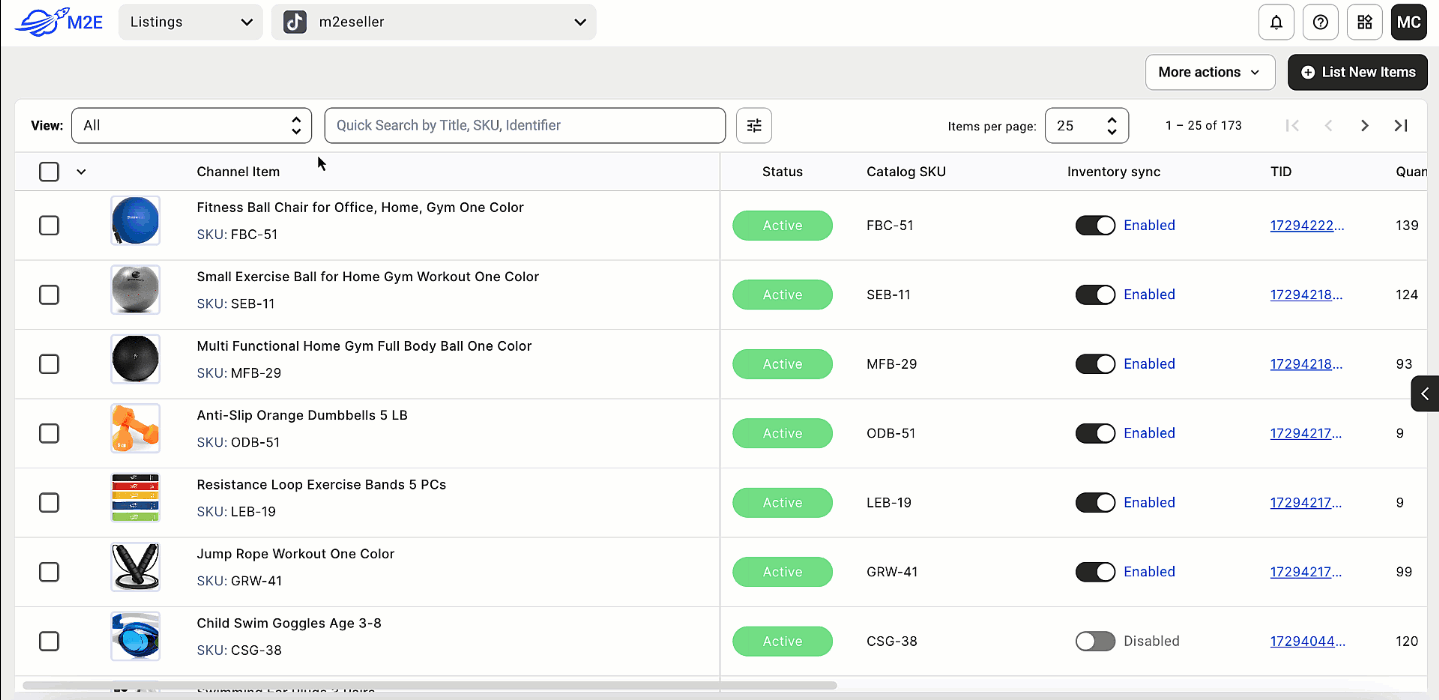Open the apps grid icon
Viewport: 1439px width, 700px height.
click(x=1364, y=22)
